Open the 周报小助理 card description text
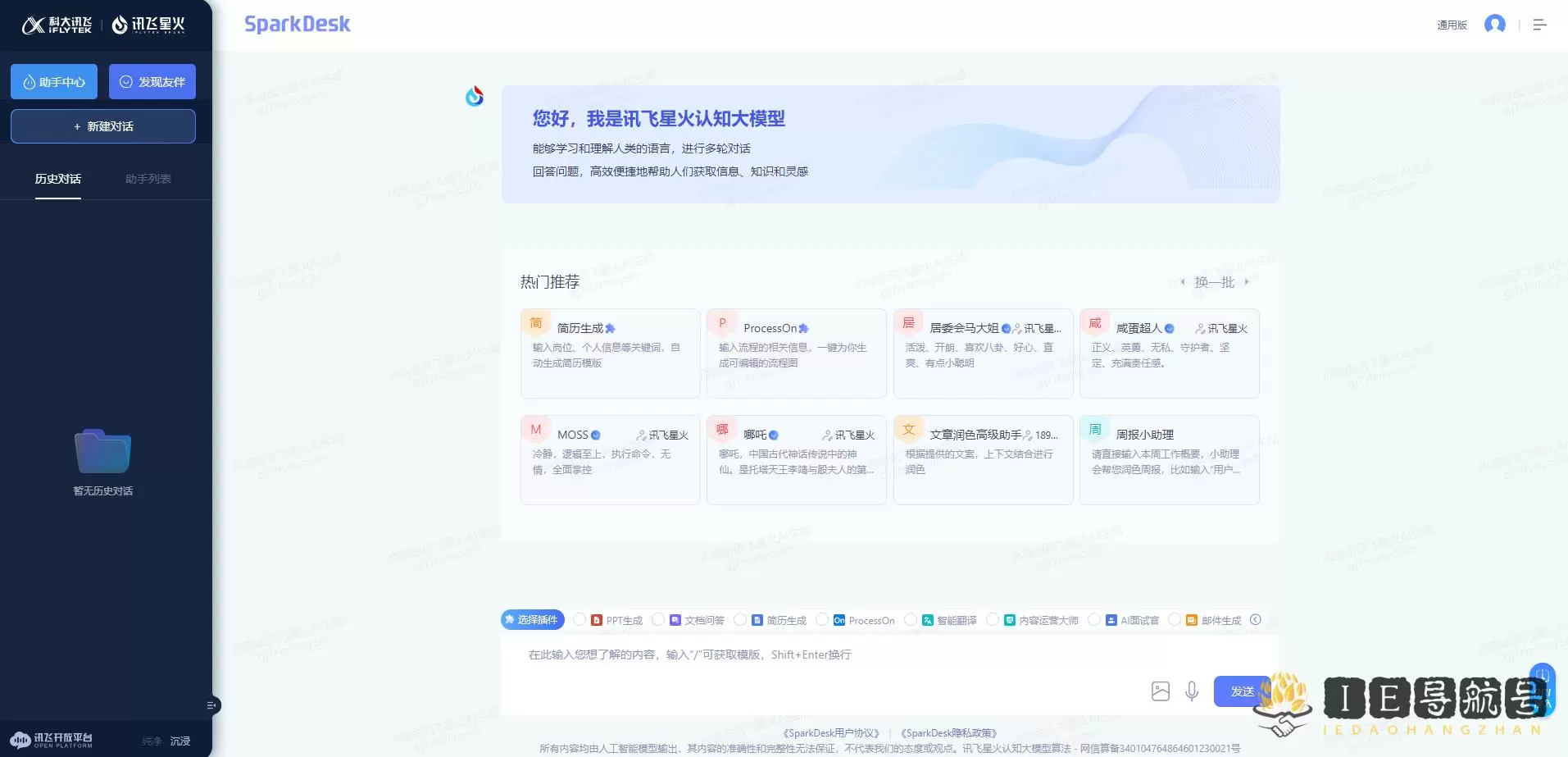The width and height of the screenshot is (1568, 757). coord(1166,462)
